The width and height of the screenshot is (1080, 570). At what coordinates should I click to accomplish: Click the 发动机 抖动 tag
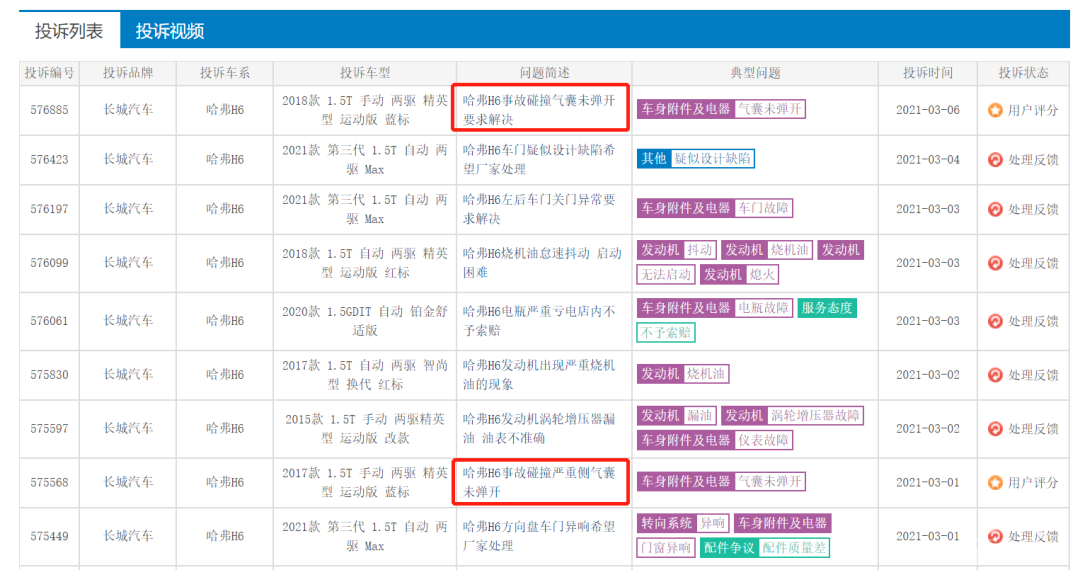(677, 250)
